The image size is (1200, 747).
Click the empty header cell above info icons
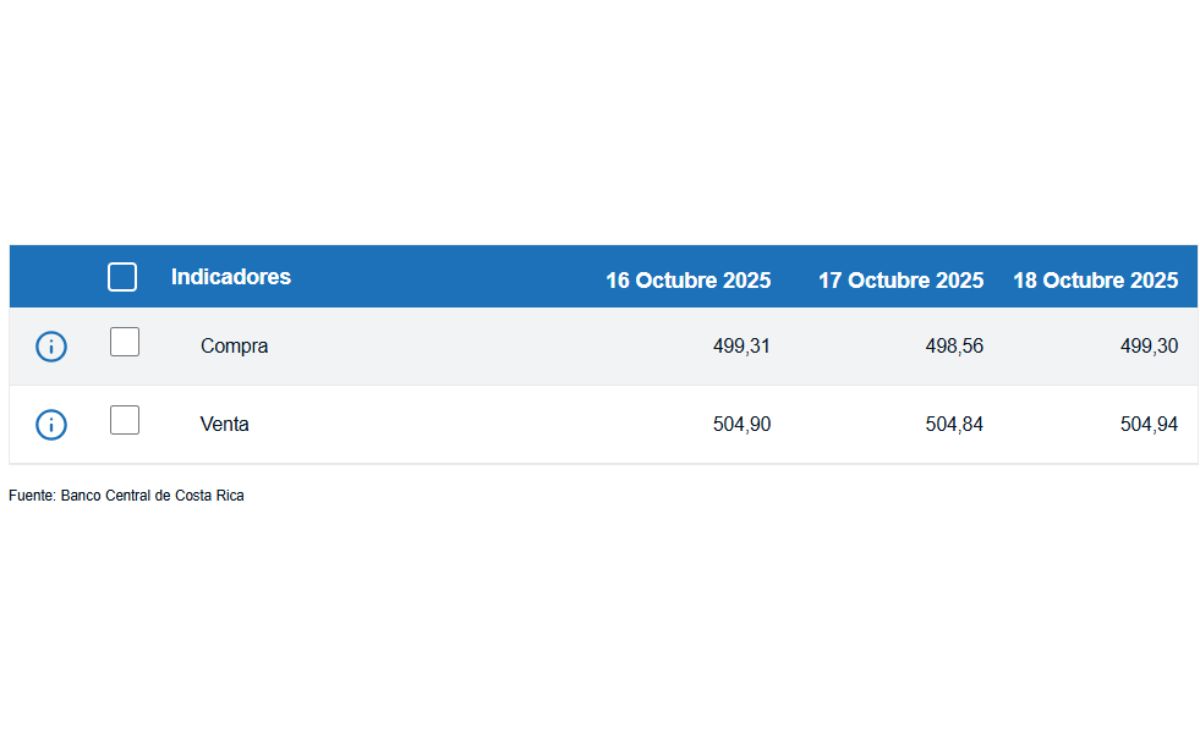point(51,277)
